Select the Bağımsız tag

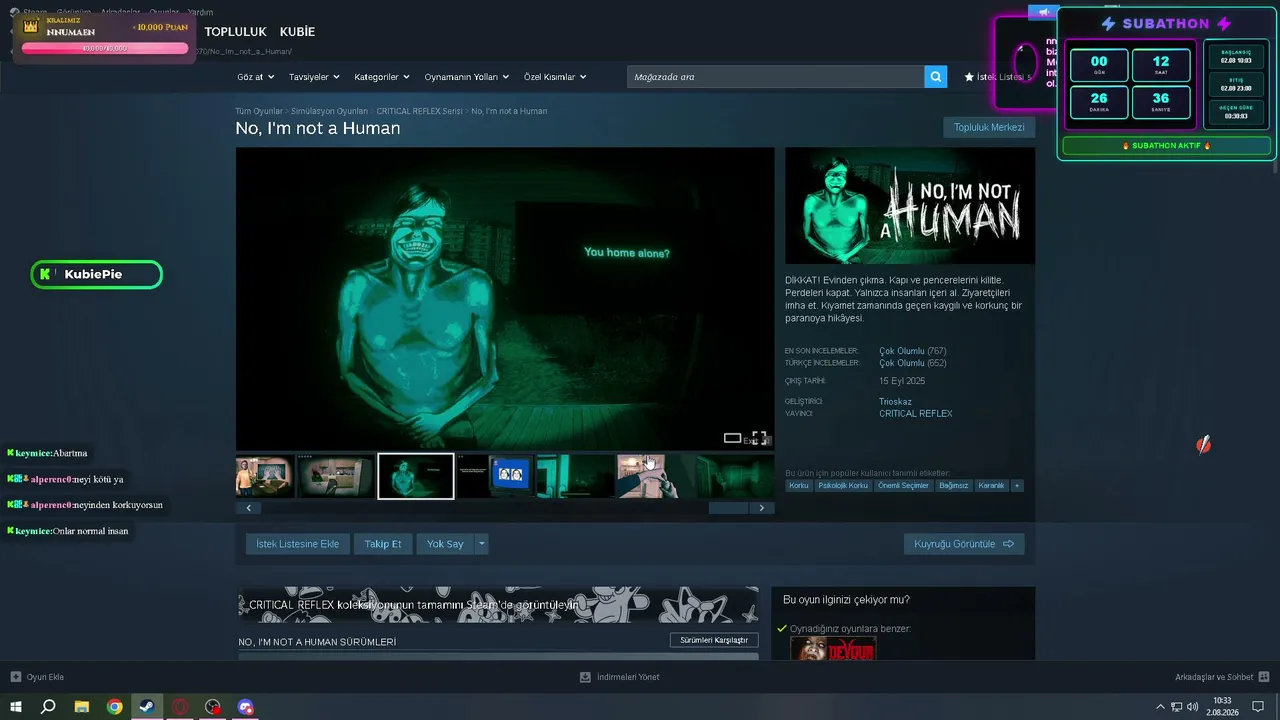tap(954, 486)
